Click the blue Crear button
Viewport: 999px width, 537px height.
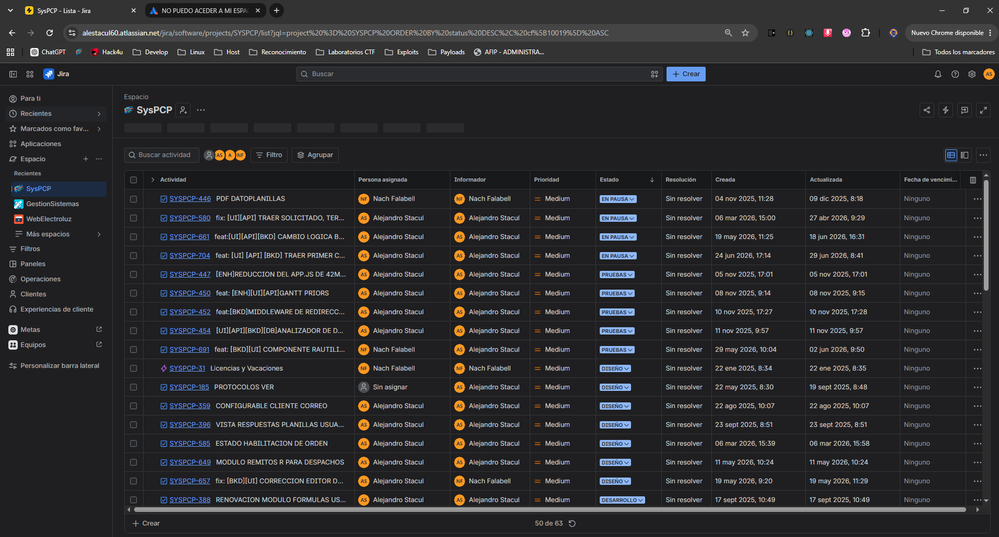(x=686, y=74)
